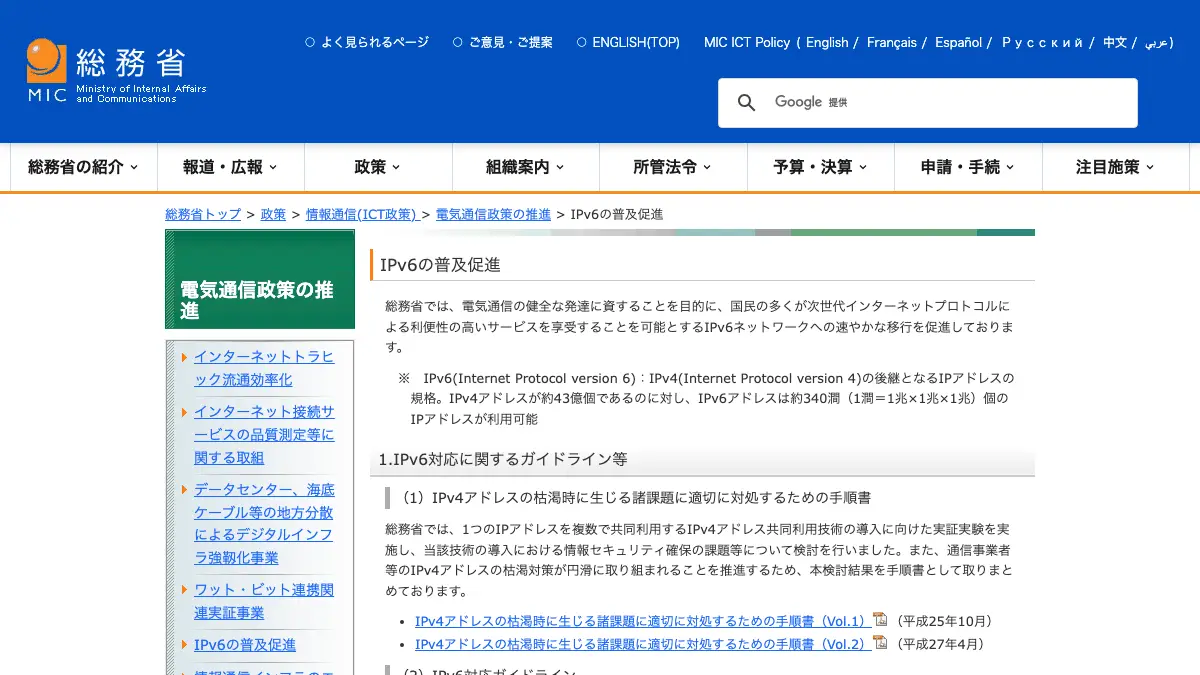Viewport: 1200px width, 675px height.
Task: Click circle bullet before よく見られるページ
Action: pos(310,42)
